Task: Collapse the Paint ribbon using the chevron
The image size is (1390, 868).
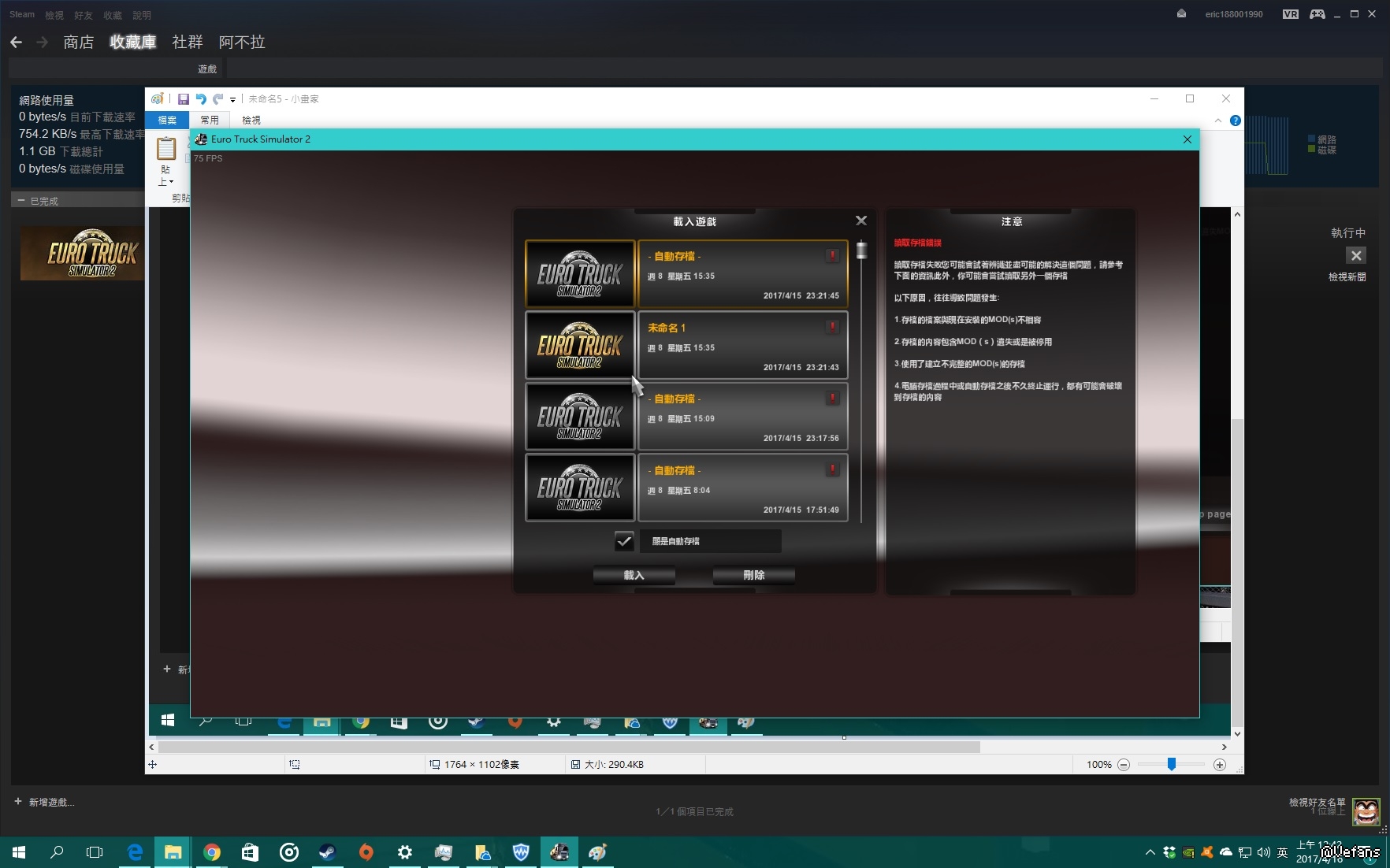Action: tap(1217, 121)
